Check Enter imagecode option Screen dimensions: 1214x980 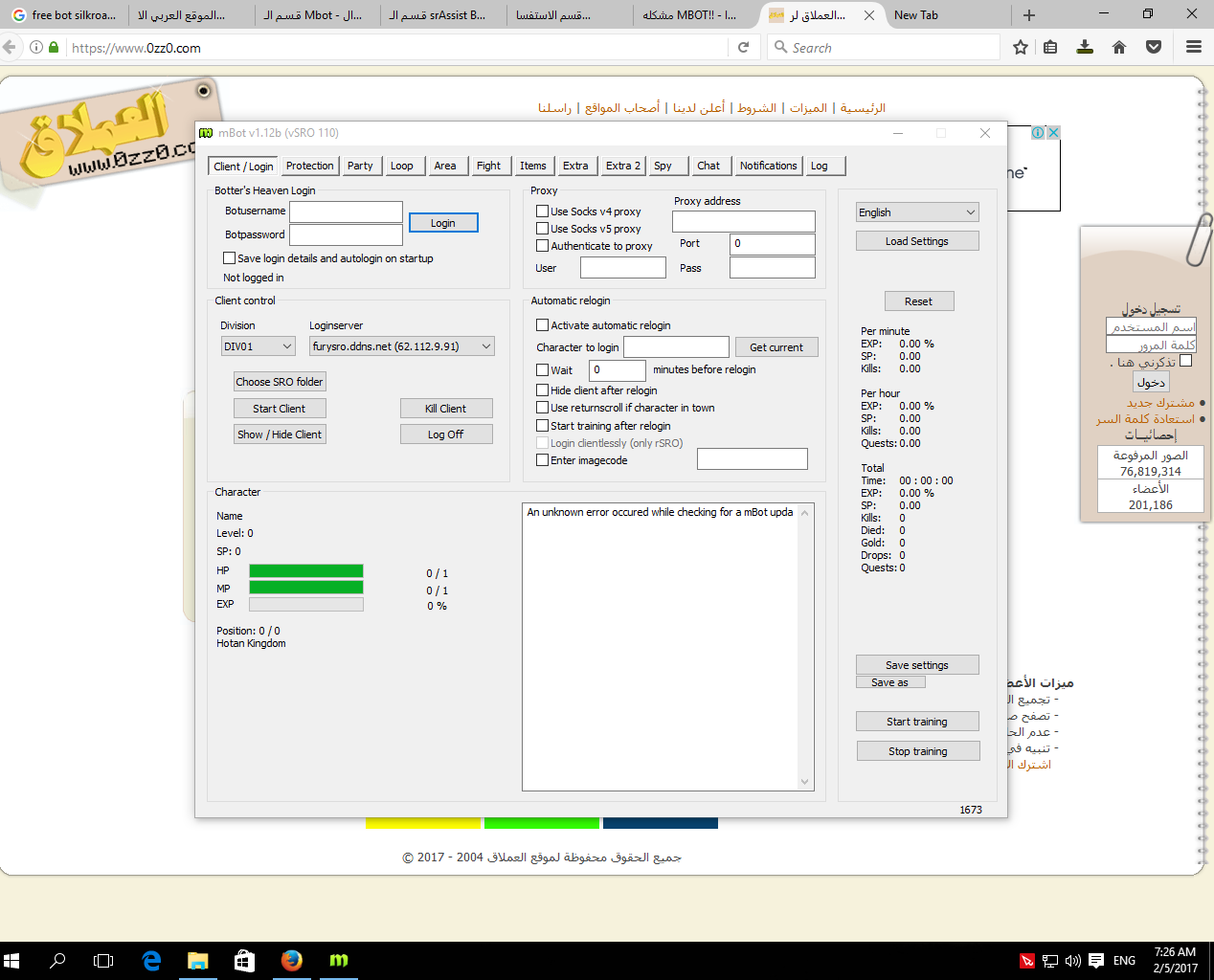(543, 460)
